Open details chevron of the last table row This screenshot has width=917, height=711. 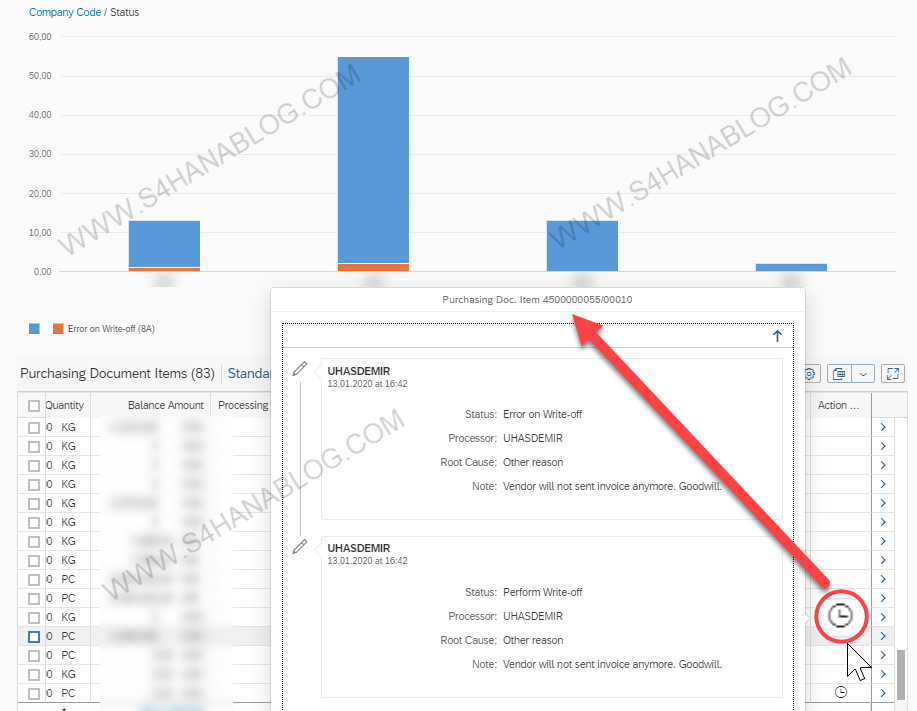pos(882,692)
